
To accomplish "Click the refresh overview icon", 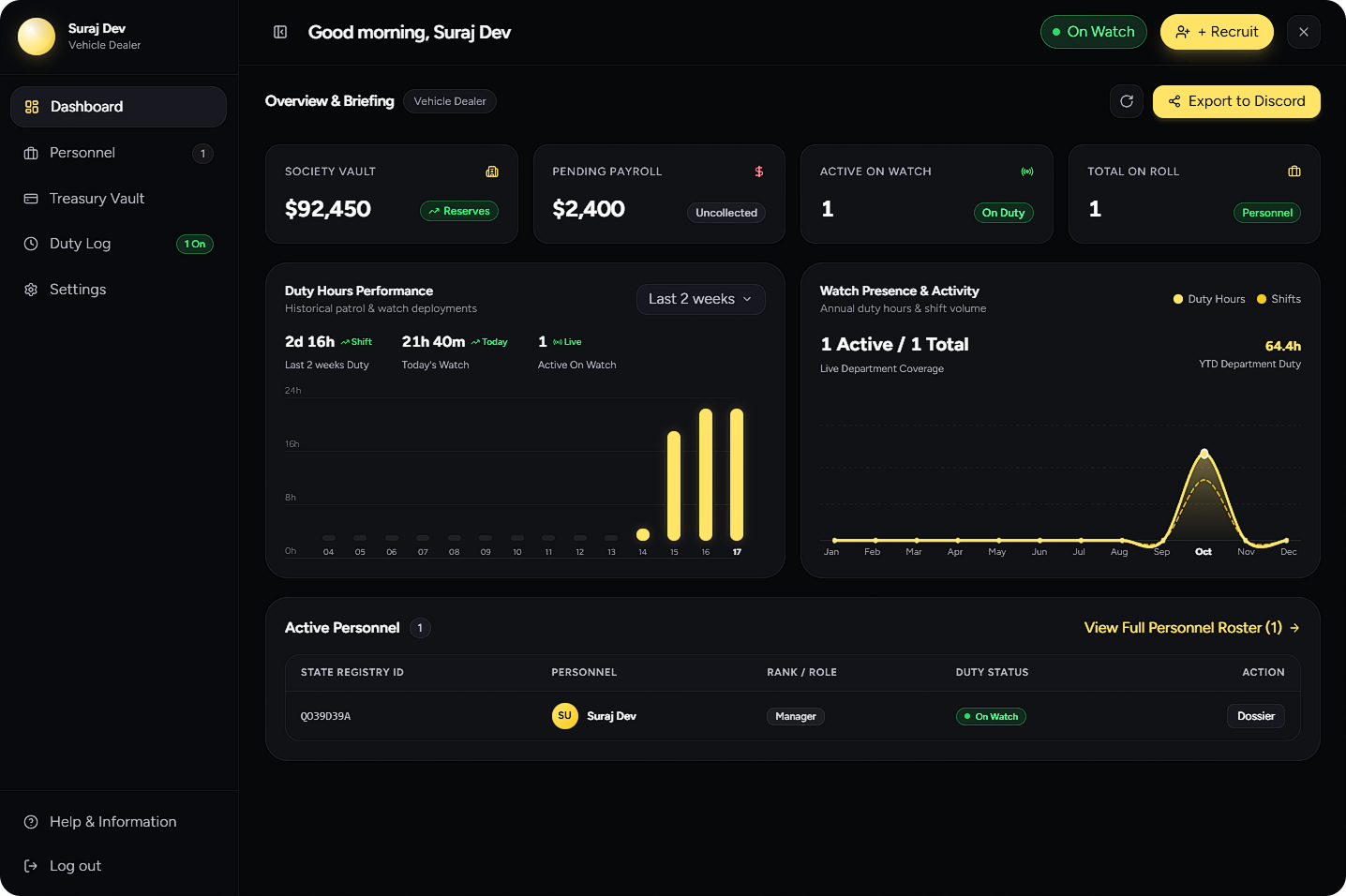I will coord(1127,101).
